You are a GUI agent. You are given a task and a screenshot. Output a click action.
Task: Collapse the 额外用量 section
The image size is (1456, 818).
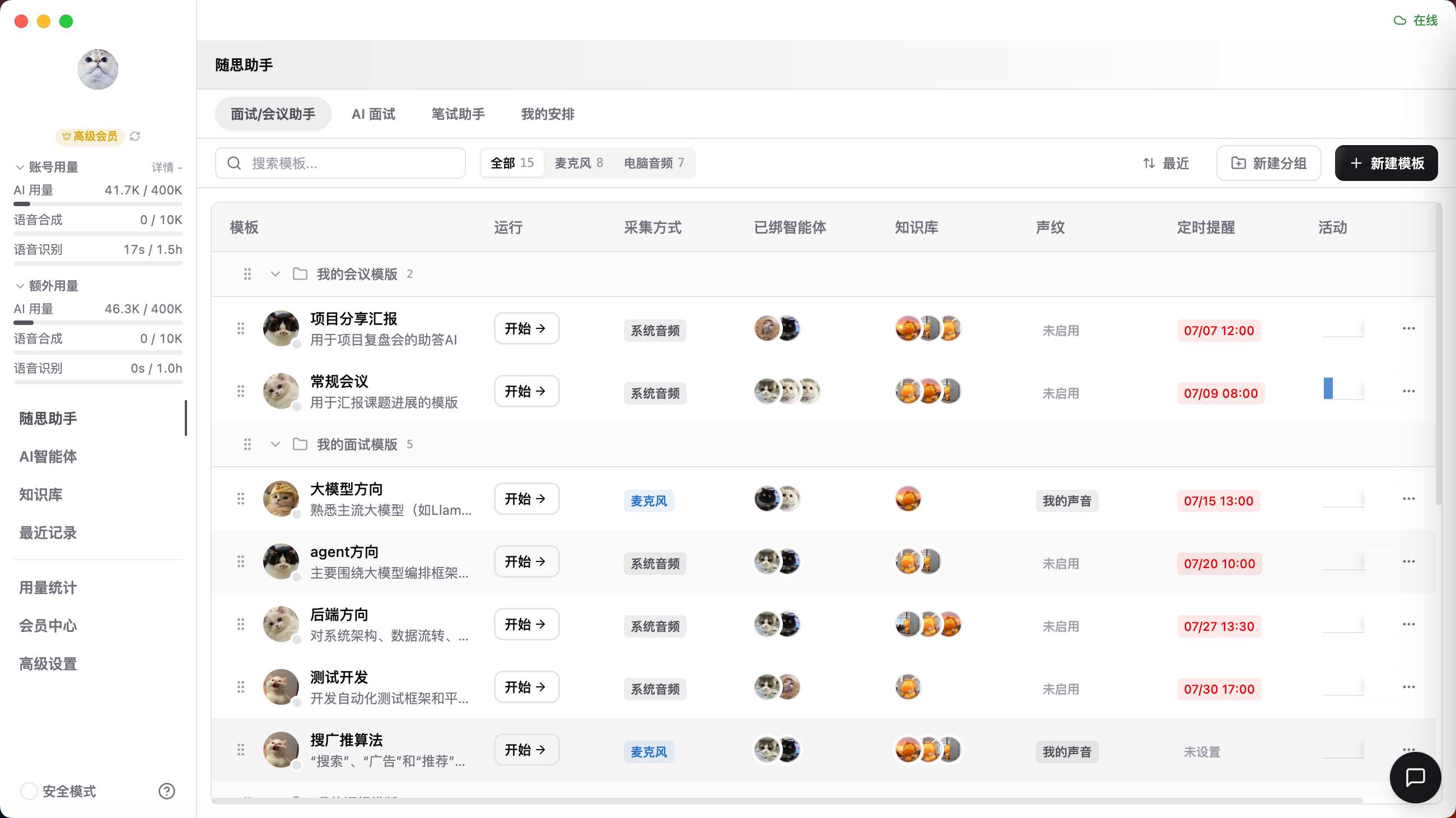[x=20, y=286]
